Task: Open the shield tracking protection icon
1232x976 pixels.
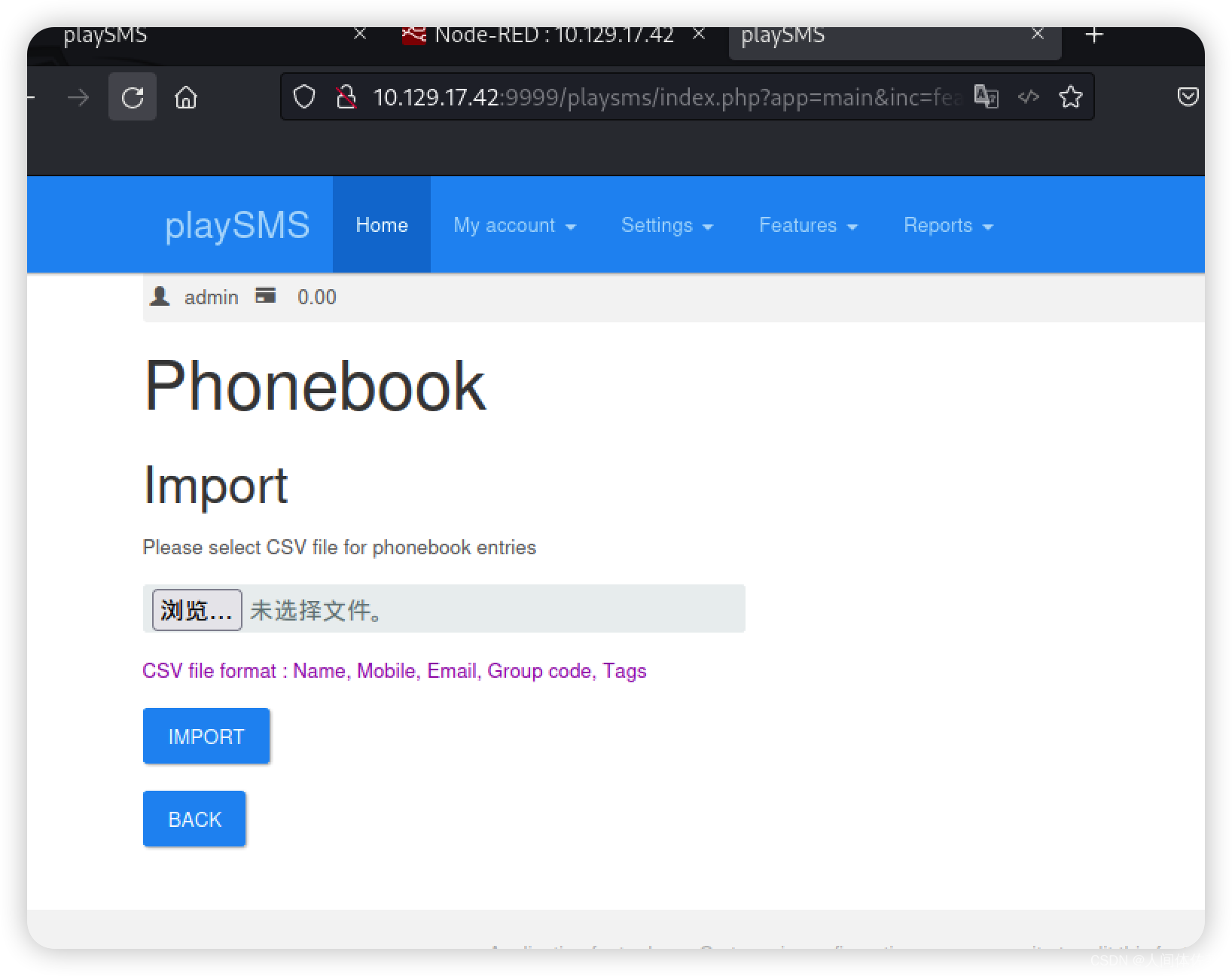Action: [304, 97]
